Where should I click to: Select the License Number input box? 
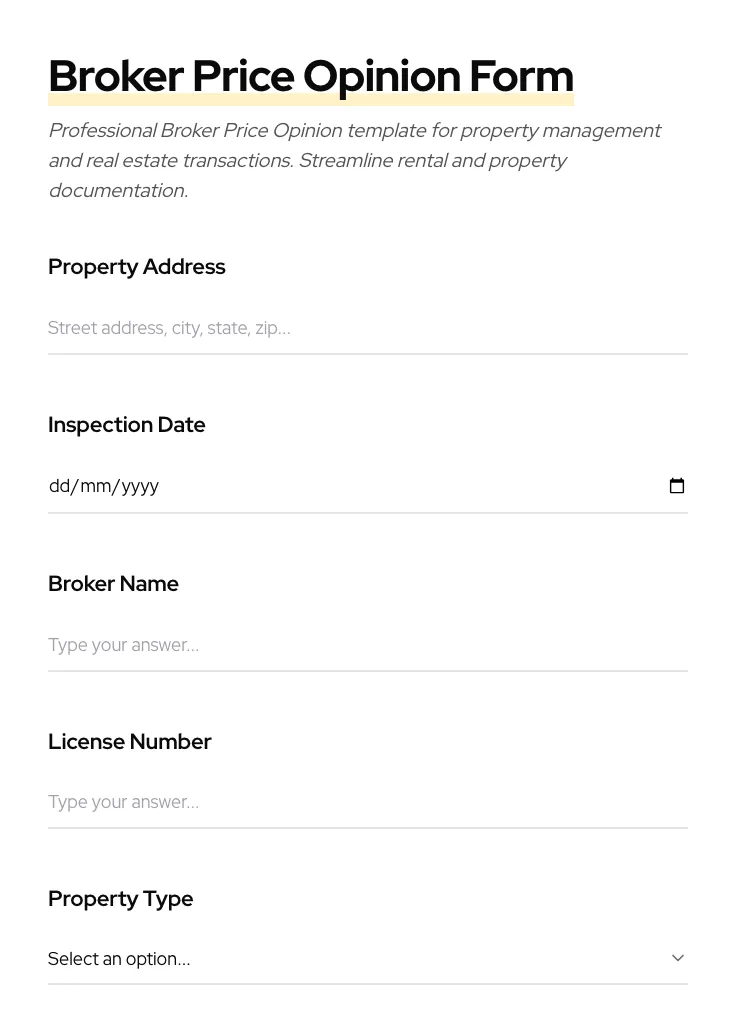[x=368, y=802]
